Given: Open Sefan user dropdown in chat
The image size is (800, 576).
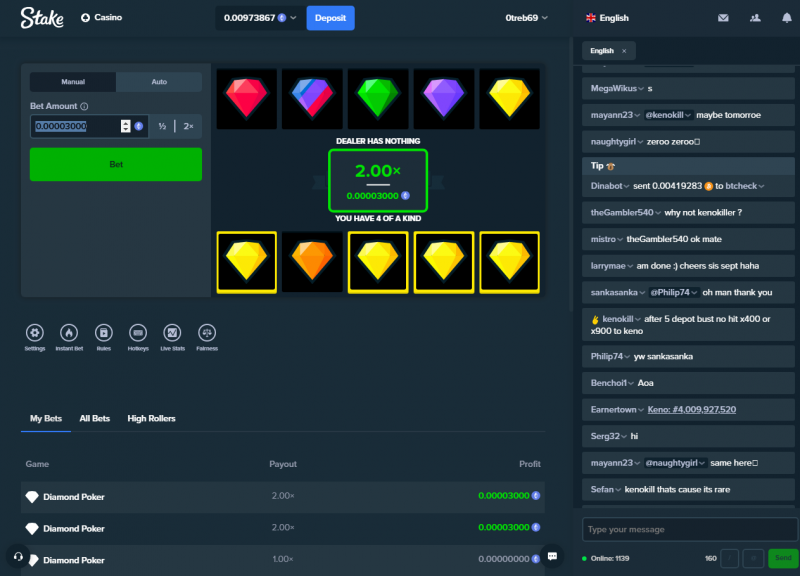Looking at the screenshot, I should click(x=606, y=489).
